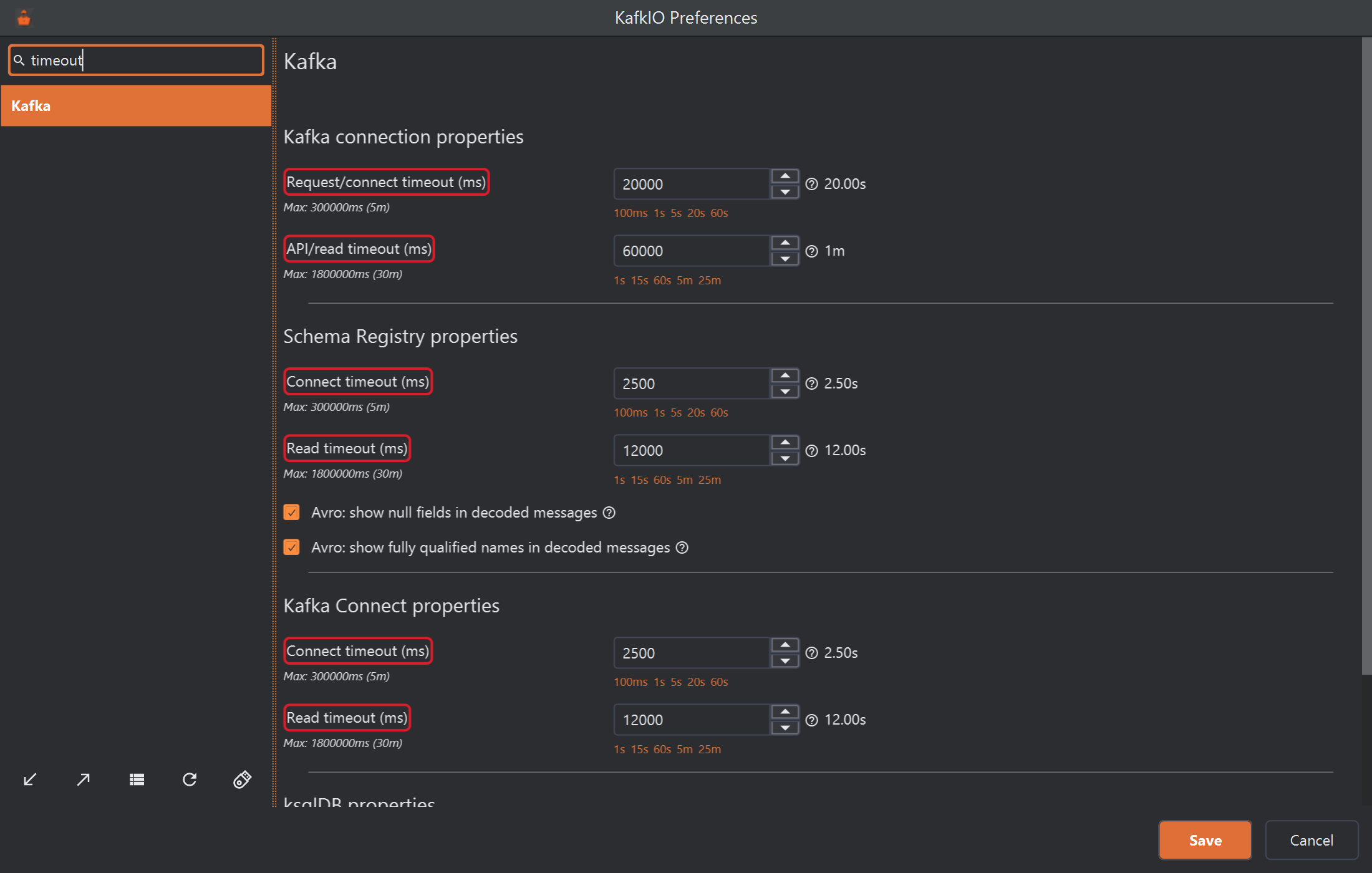Screen dimensions: 1372x873
Task: Choose 100ms preset under Request/connect timeout
Action: (x=630, y=213)
